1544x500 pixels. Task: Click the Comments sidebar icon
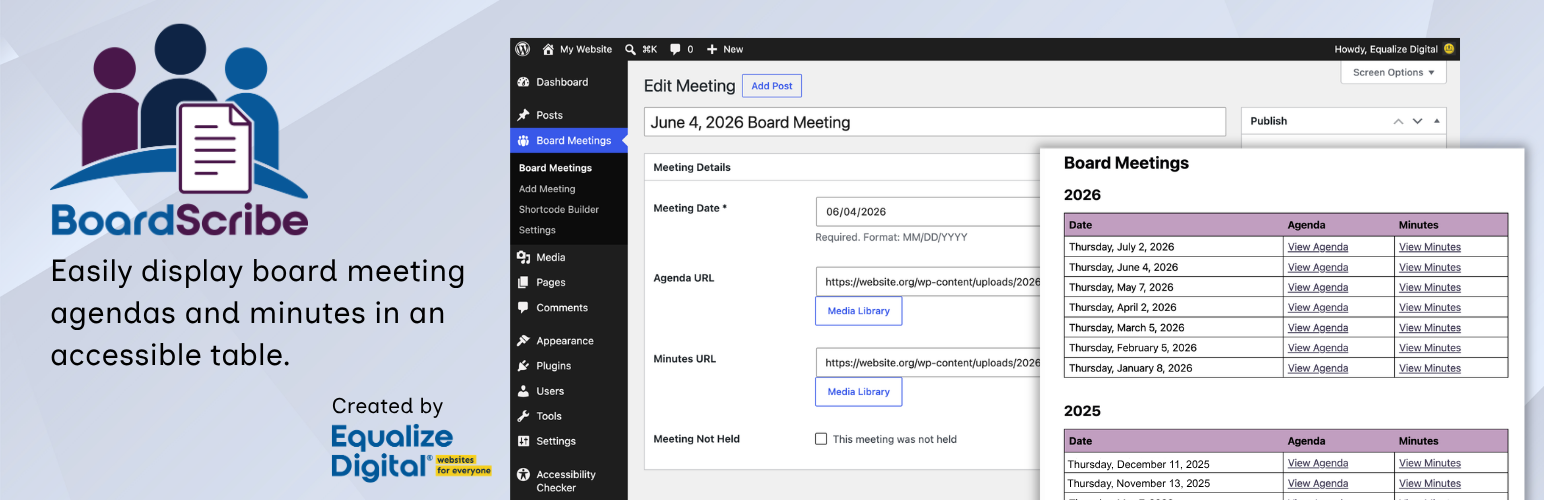point(523,308)
